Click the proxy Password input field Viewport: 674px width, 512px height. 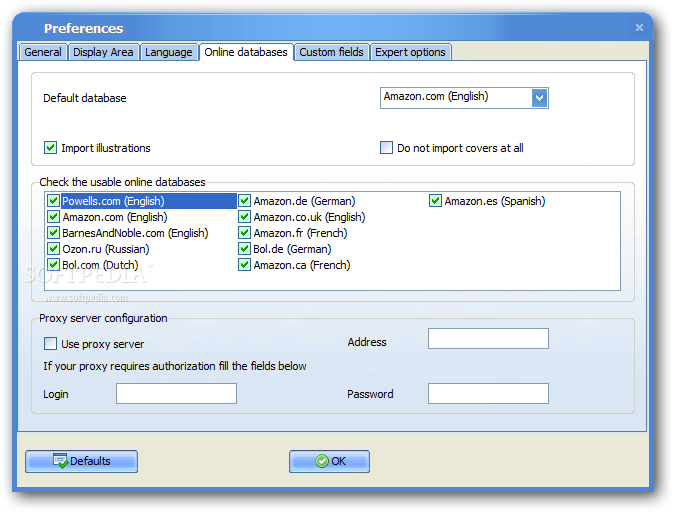(x=488, y=393)
